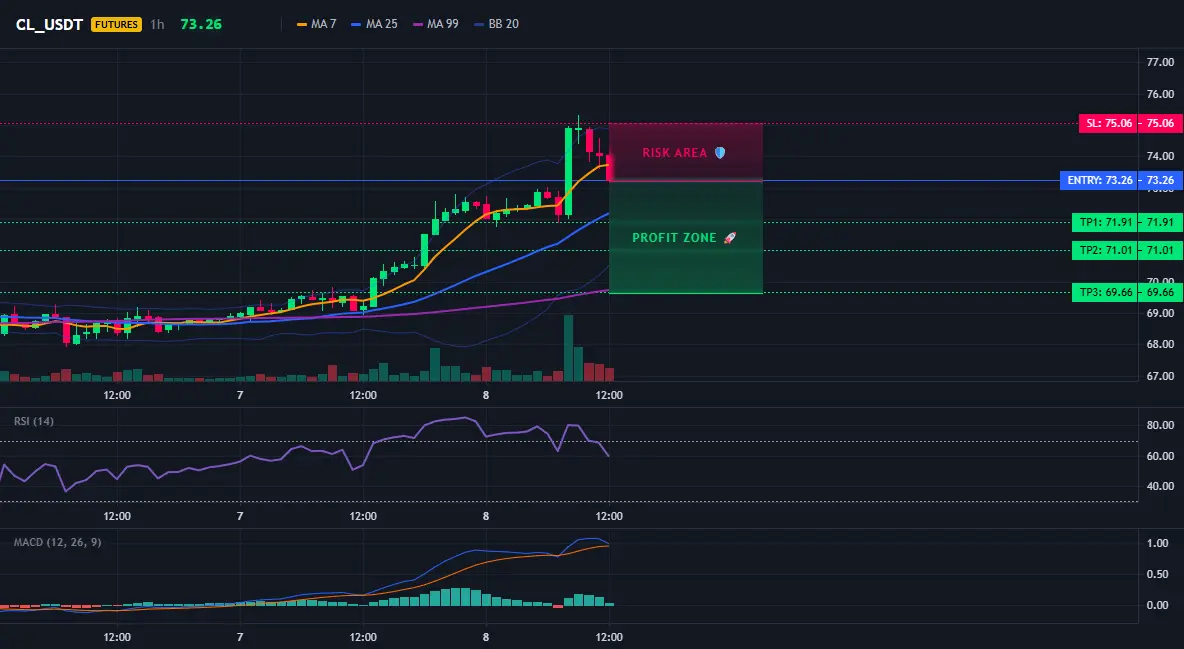Viewport: 1184px width, 649px height.
Task: Click the 76.00 price axis label
Action: (1161, 94)
